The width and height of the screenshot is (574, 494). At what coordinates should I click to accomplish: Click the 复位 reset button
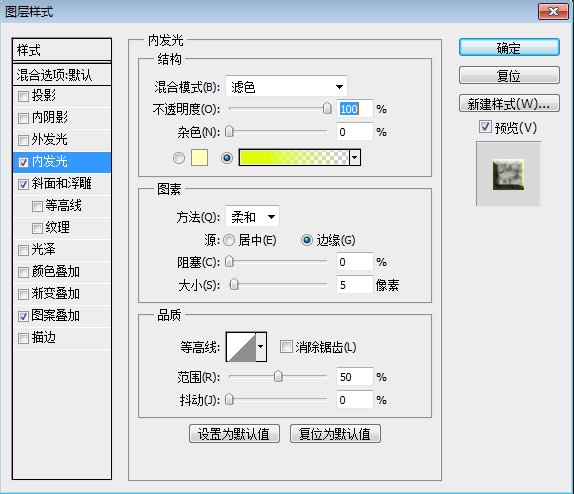(509, 75)
